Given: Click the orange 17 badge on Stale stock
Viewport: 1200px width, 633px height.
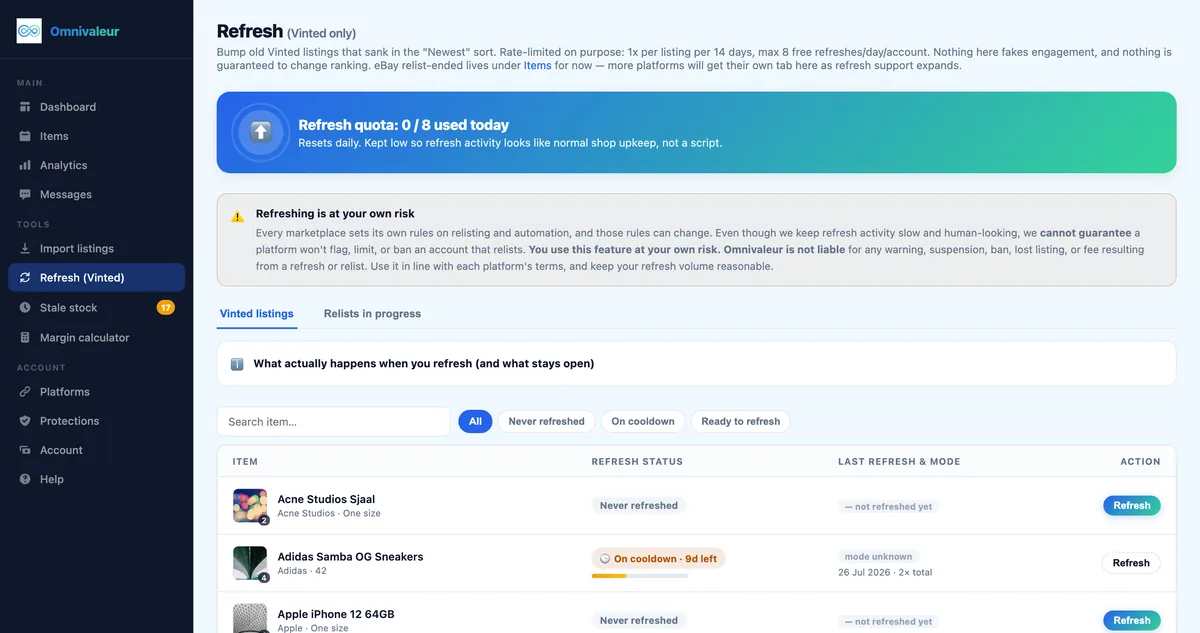Looking at the screenshot, I should coord(166,308).
